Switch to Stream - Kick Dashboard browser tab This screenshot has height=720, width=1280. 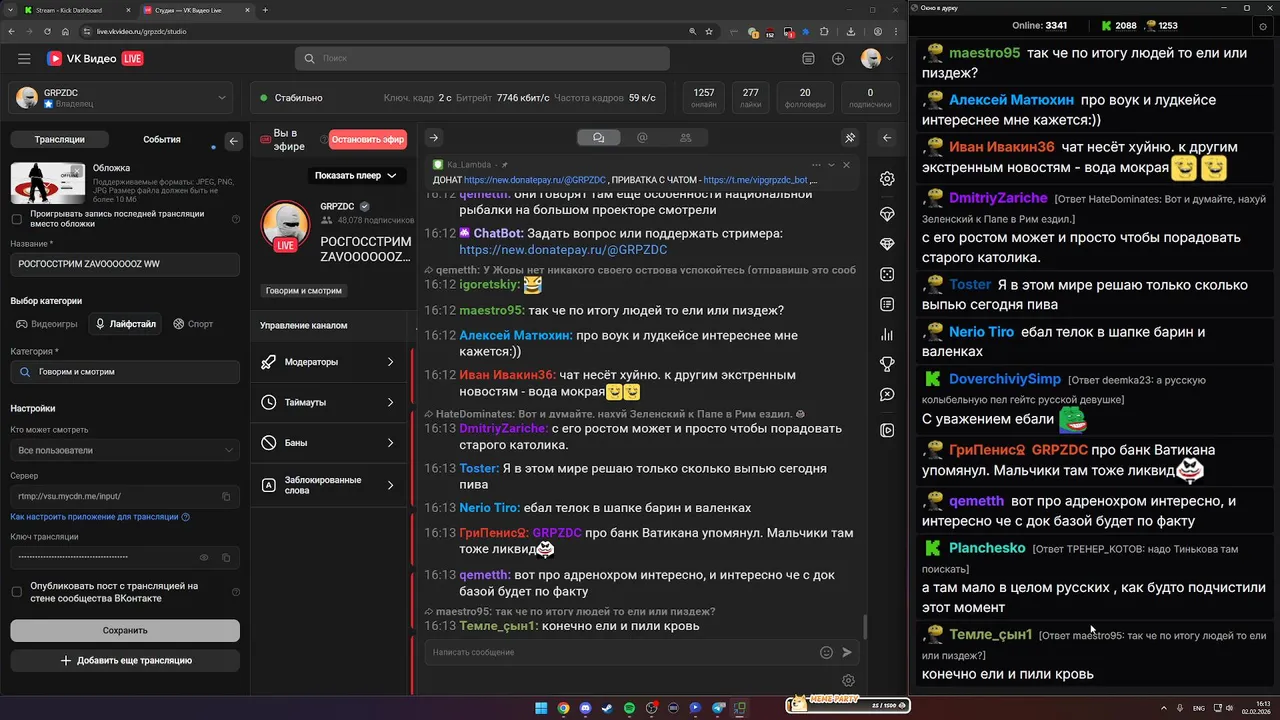(75, 10)
